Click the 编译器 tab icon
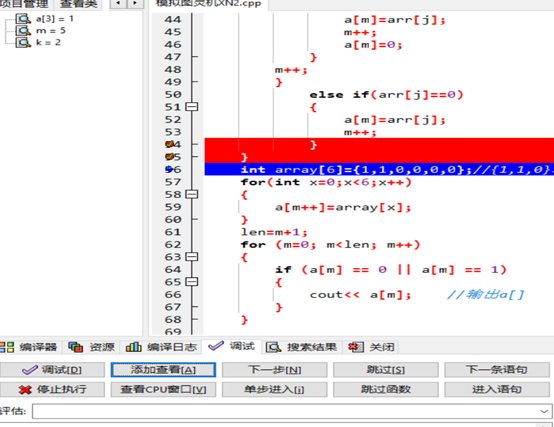This screenshot has width=554, height=427. click(6, 347)
